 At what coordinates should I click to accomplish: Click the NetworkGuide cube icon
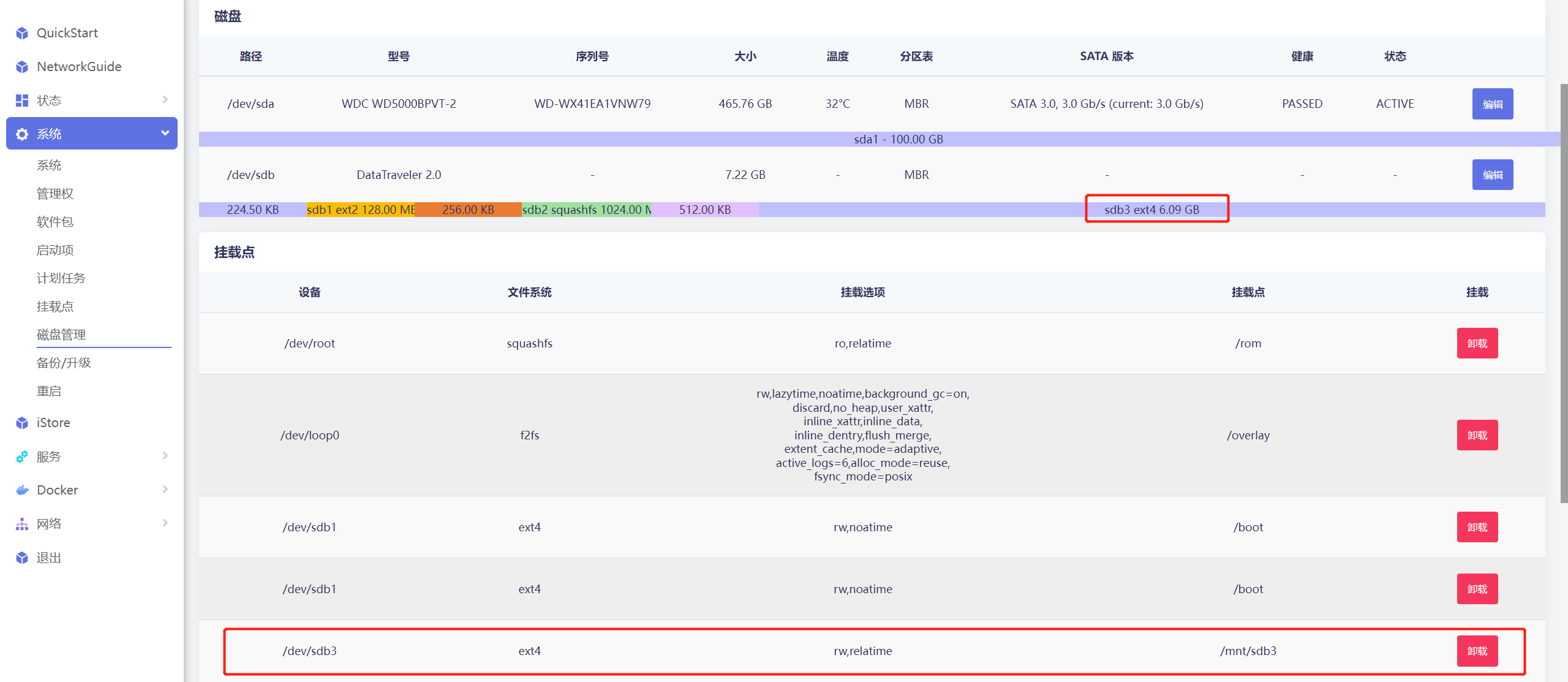22,67
